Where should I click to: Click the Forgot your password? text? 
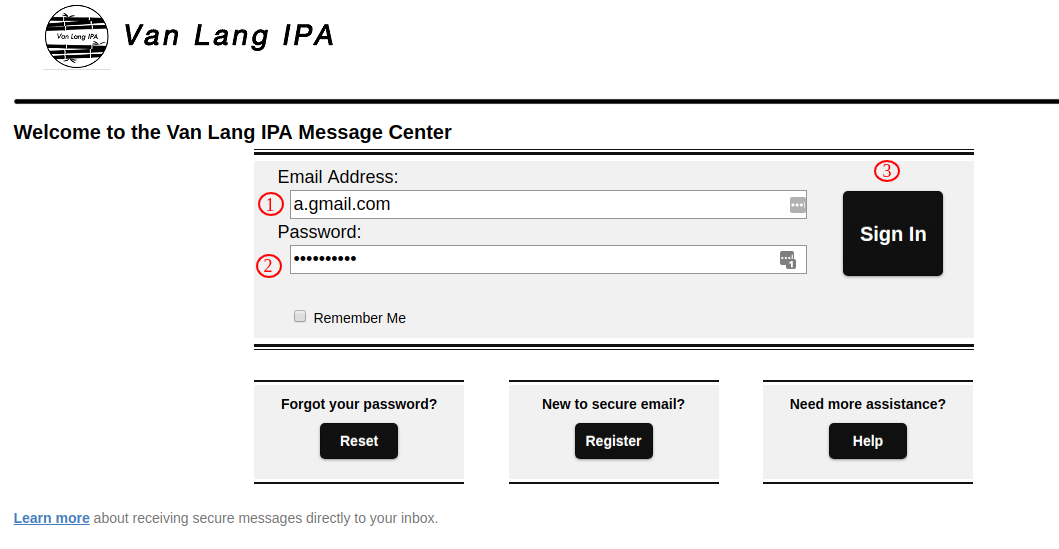tap(359, 404)
